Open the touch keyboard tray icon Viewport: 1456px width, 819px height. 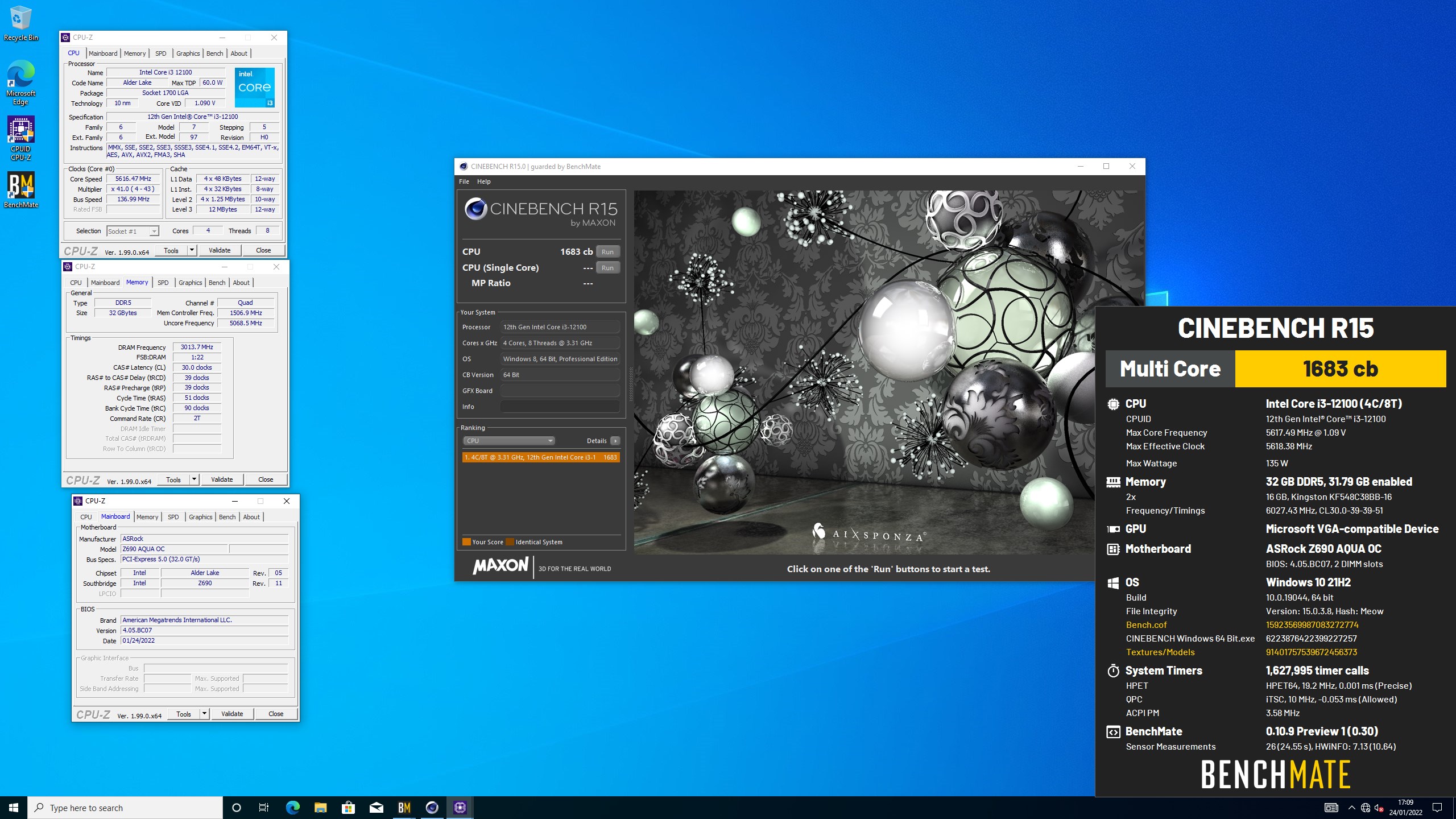click(1331, 808)
